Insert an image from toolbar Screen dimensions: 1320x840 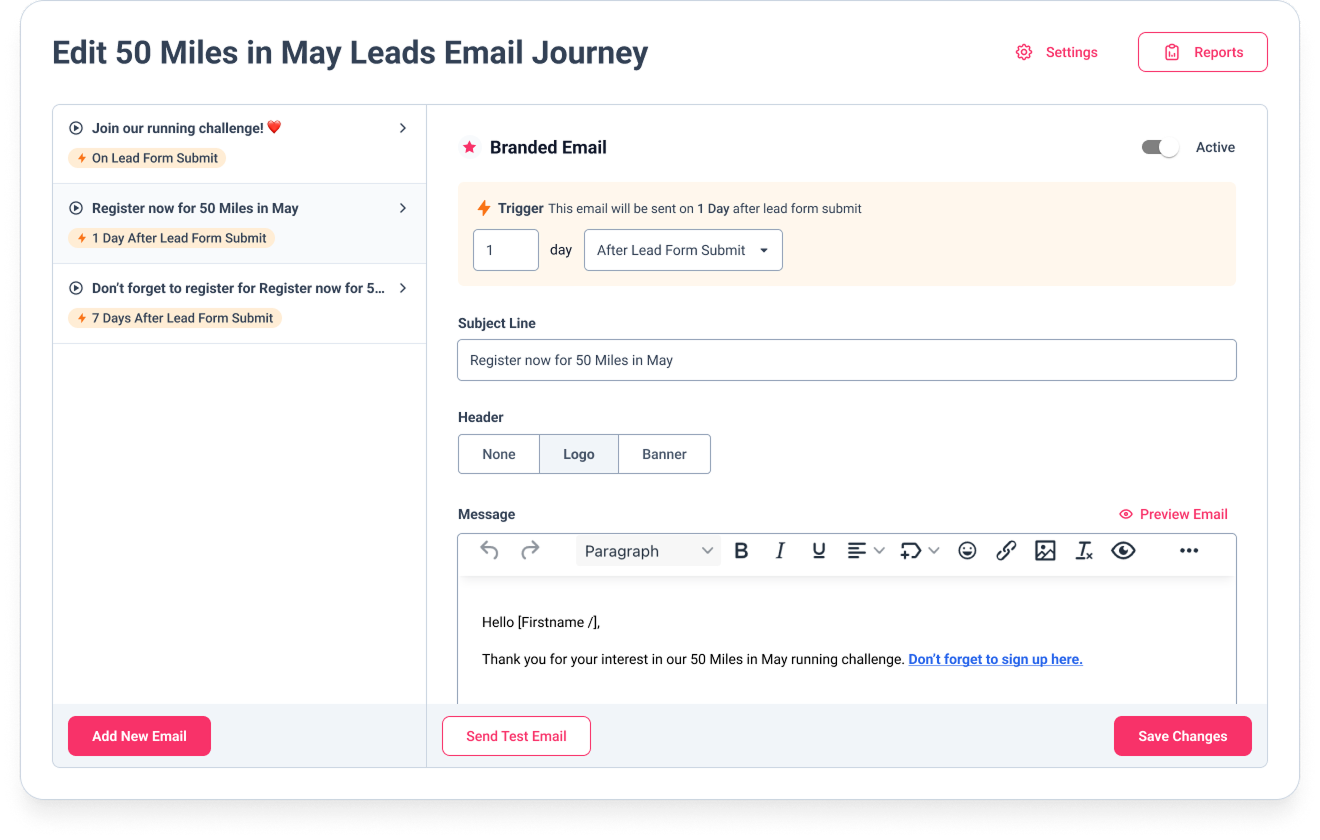point(1045,551)
